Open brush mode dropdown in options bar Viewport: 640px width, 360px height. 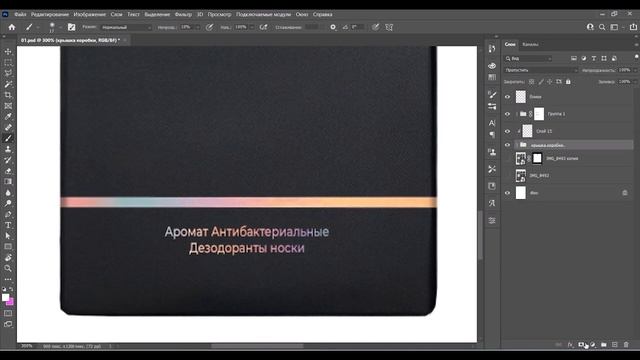tap(126, 27)
